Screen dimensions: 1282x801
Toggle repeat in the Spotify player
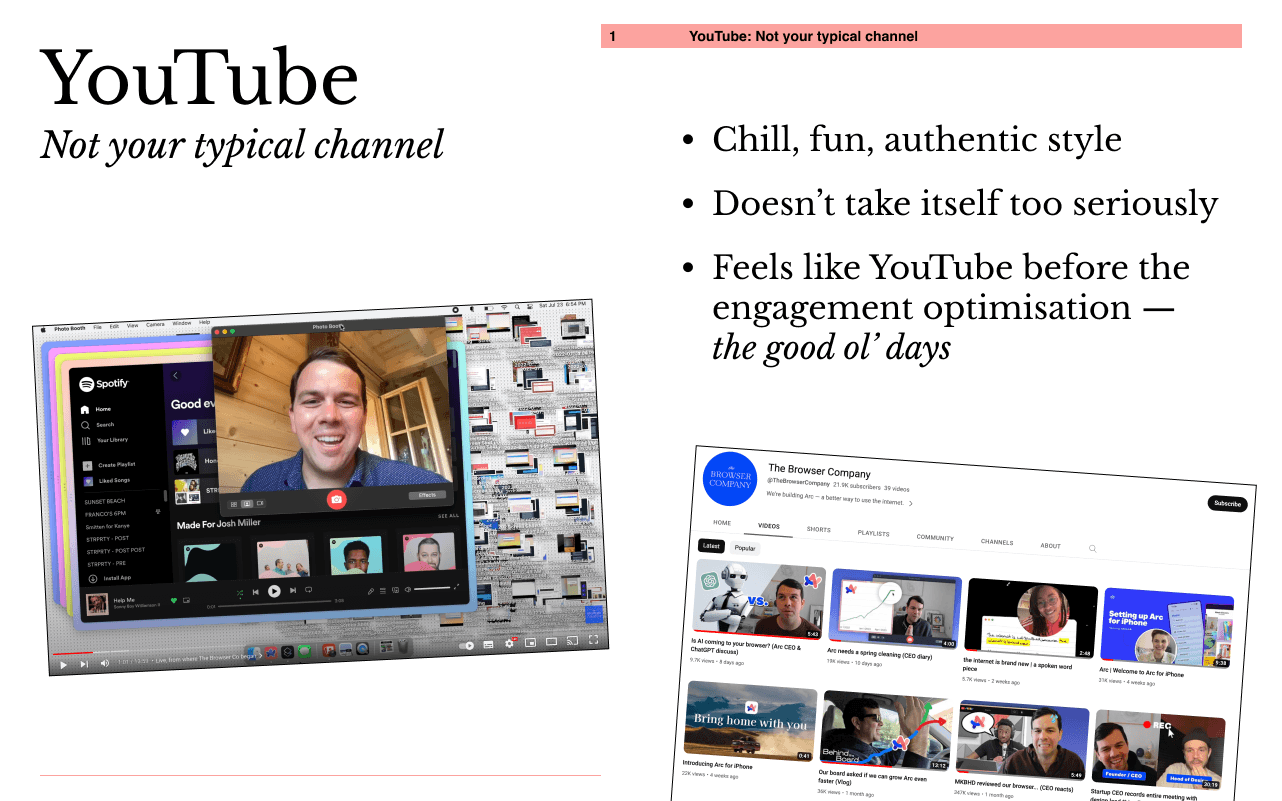[308, 589]
